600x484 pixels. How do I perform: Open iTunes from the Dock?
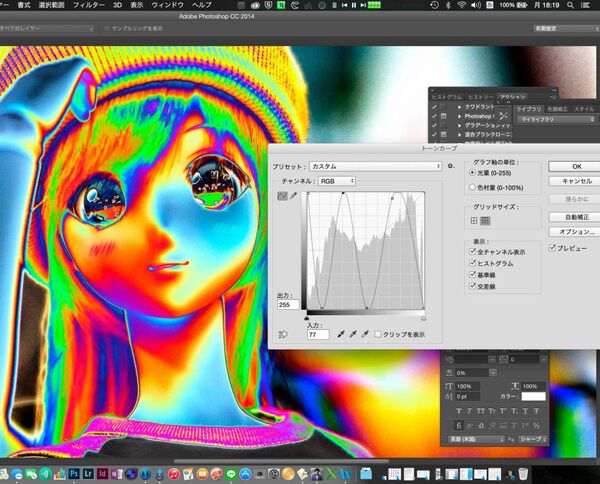[x=174, y=474]
